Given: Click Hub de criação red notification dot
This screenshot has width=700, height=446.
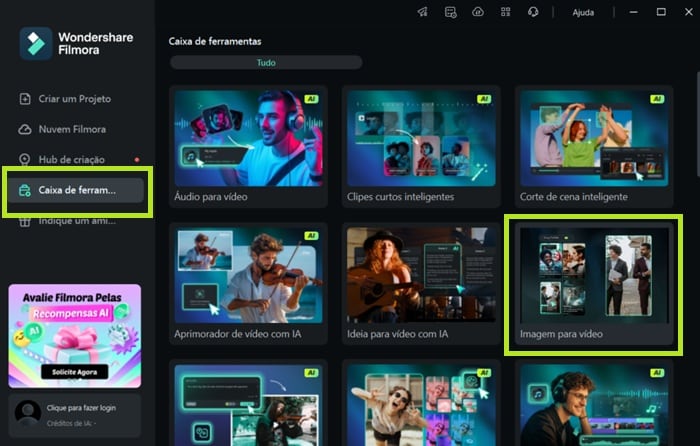Looking at the screenshot, I should coord(137,159).
